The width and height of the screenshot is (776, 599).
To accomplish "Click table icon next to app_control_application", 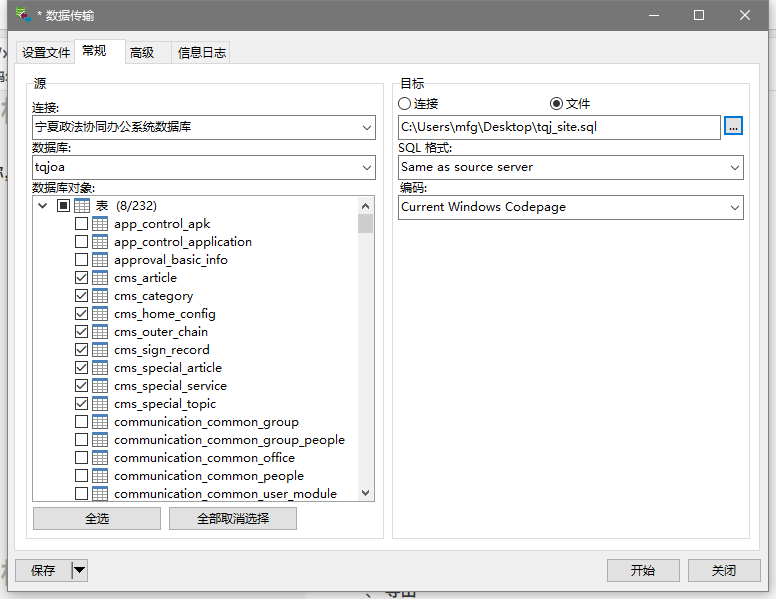I will (100, 242).
